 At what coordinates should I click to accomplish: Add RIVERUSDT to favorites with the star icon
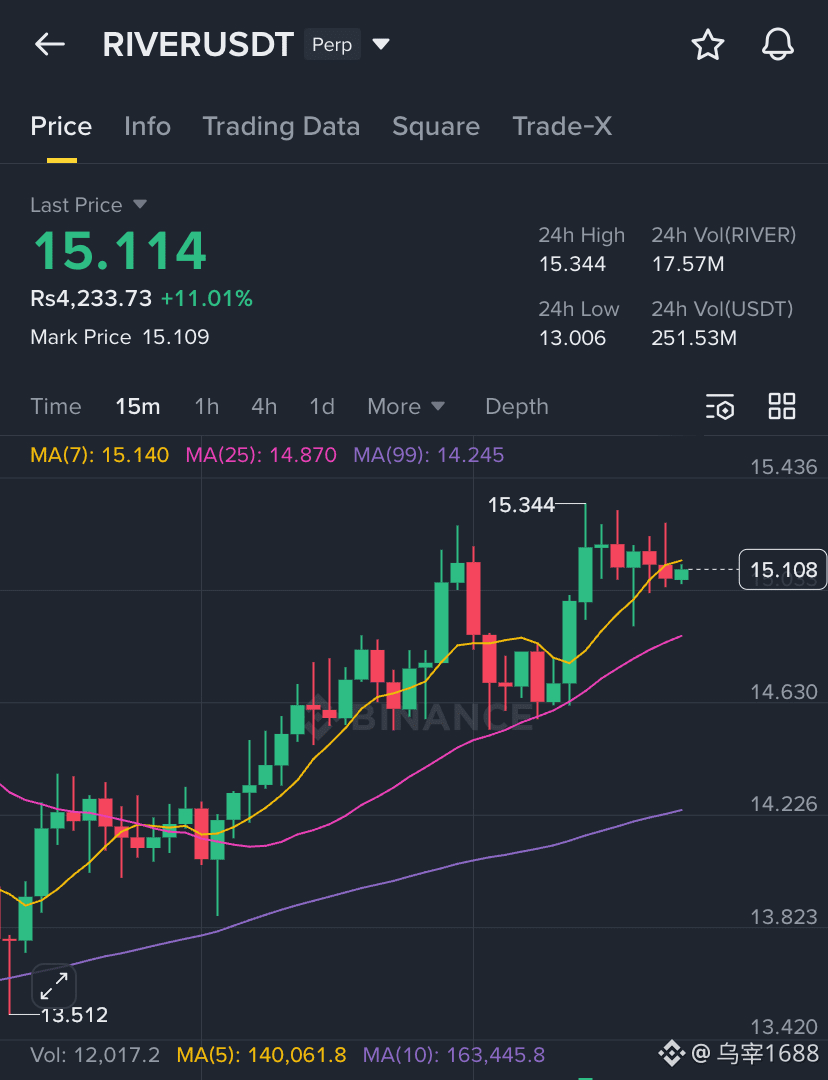[x=707, y=45]
